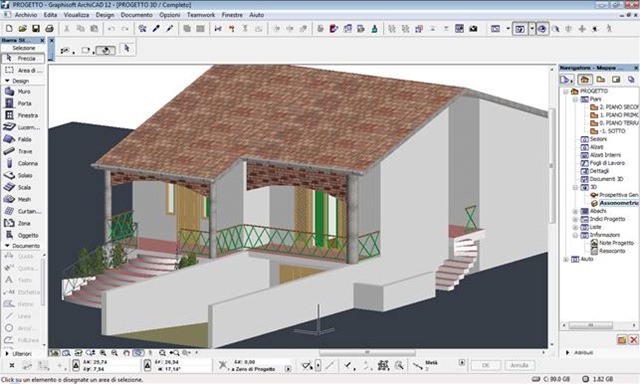This screenshot has width=640, height=384.
Task: Click the syringe inject parameters icon
Action: [170, 29]
